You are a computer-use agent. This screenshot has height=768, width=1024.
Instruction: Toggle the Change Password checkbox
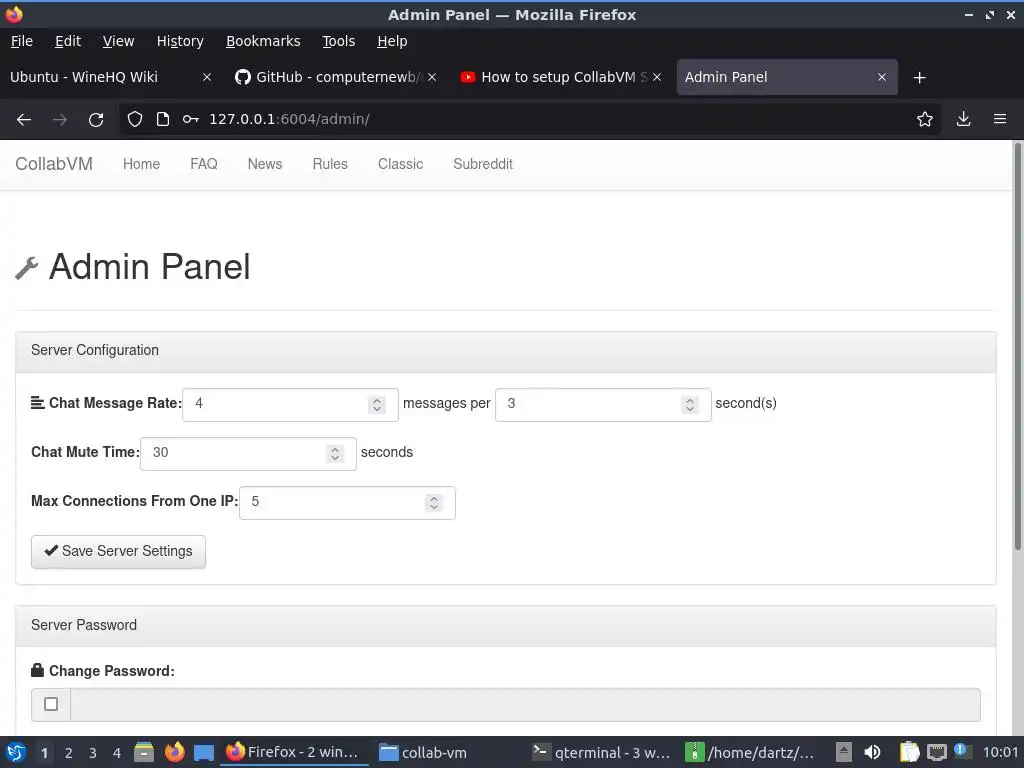51,704
